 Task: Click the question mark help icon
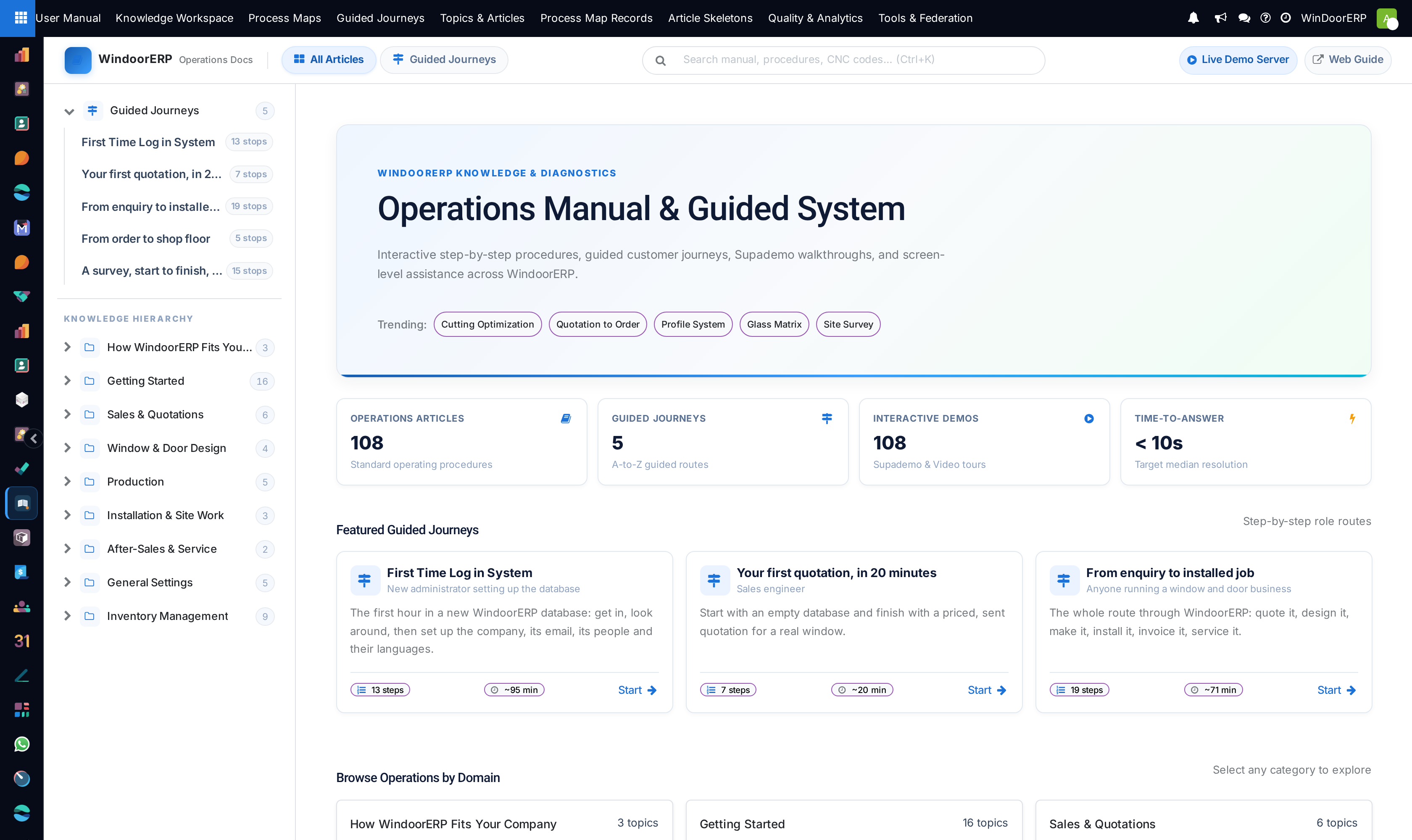[x=1265, y=18]
